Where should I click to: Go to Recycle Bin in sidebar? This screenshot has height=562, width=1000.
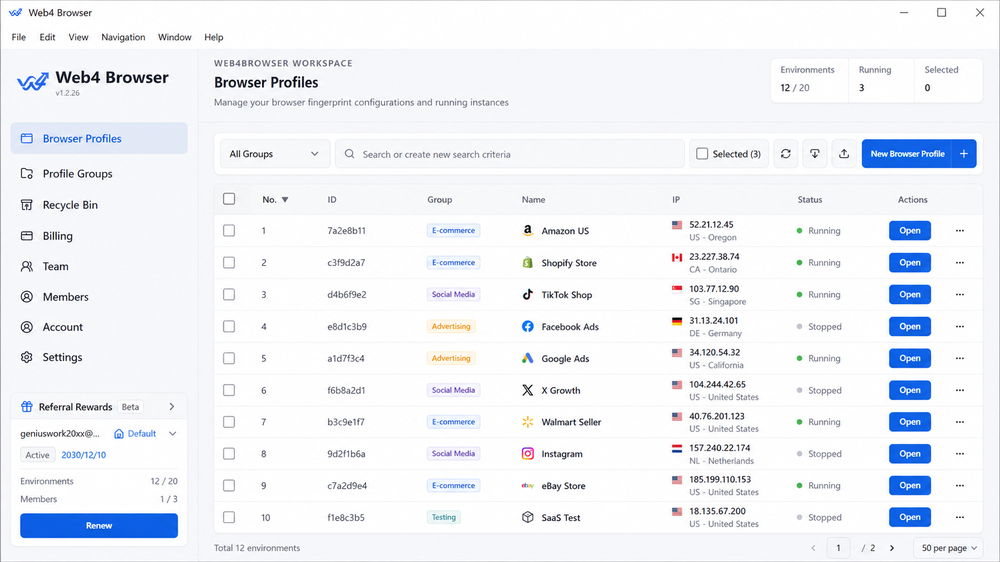[x=99, y=205]
